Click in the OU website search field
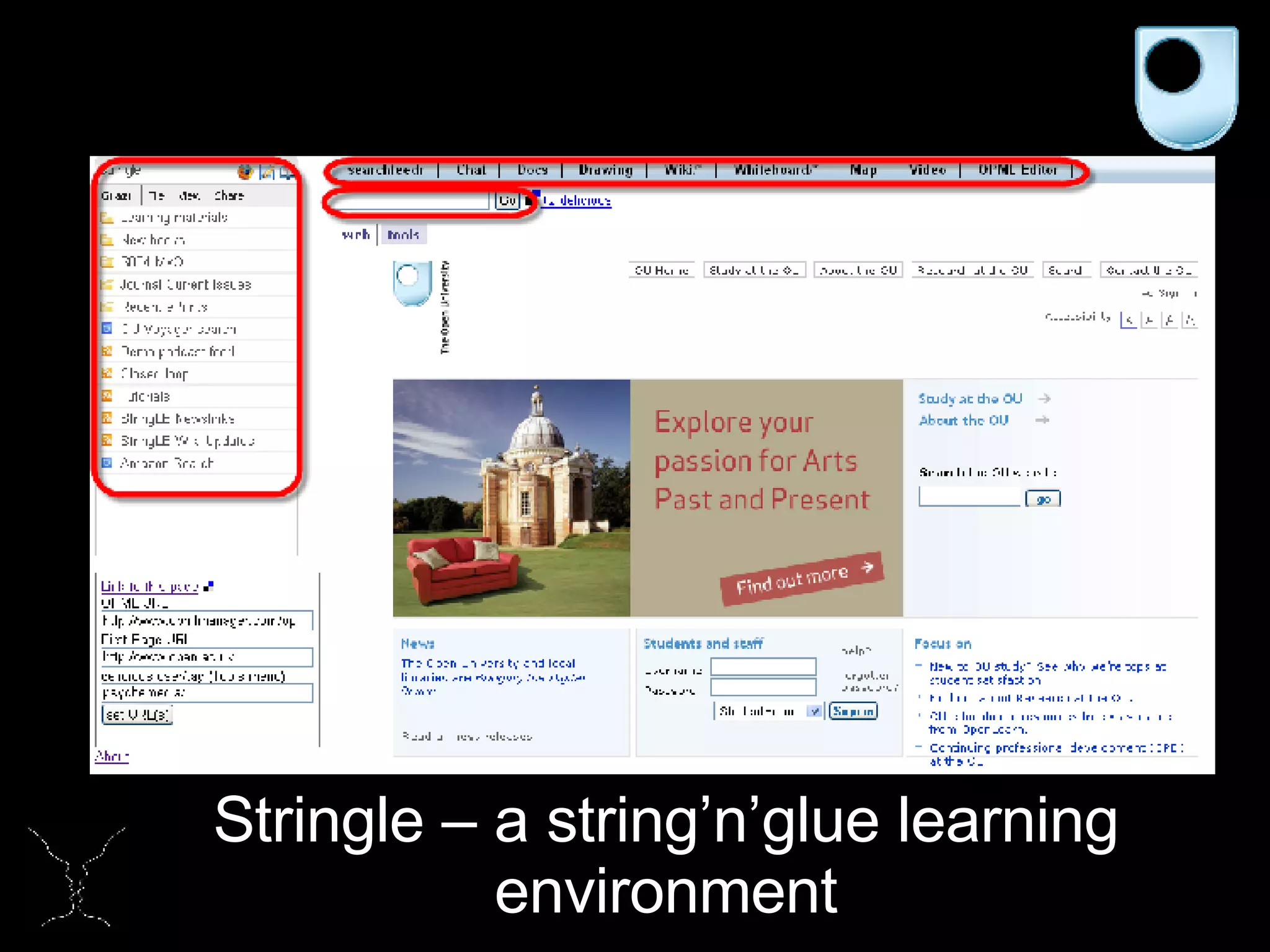 click(x=969, y=497)
